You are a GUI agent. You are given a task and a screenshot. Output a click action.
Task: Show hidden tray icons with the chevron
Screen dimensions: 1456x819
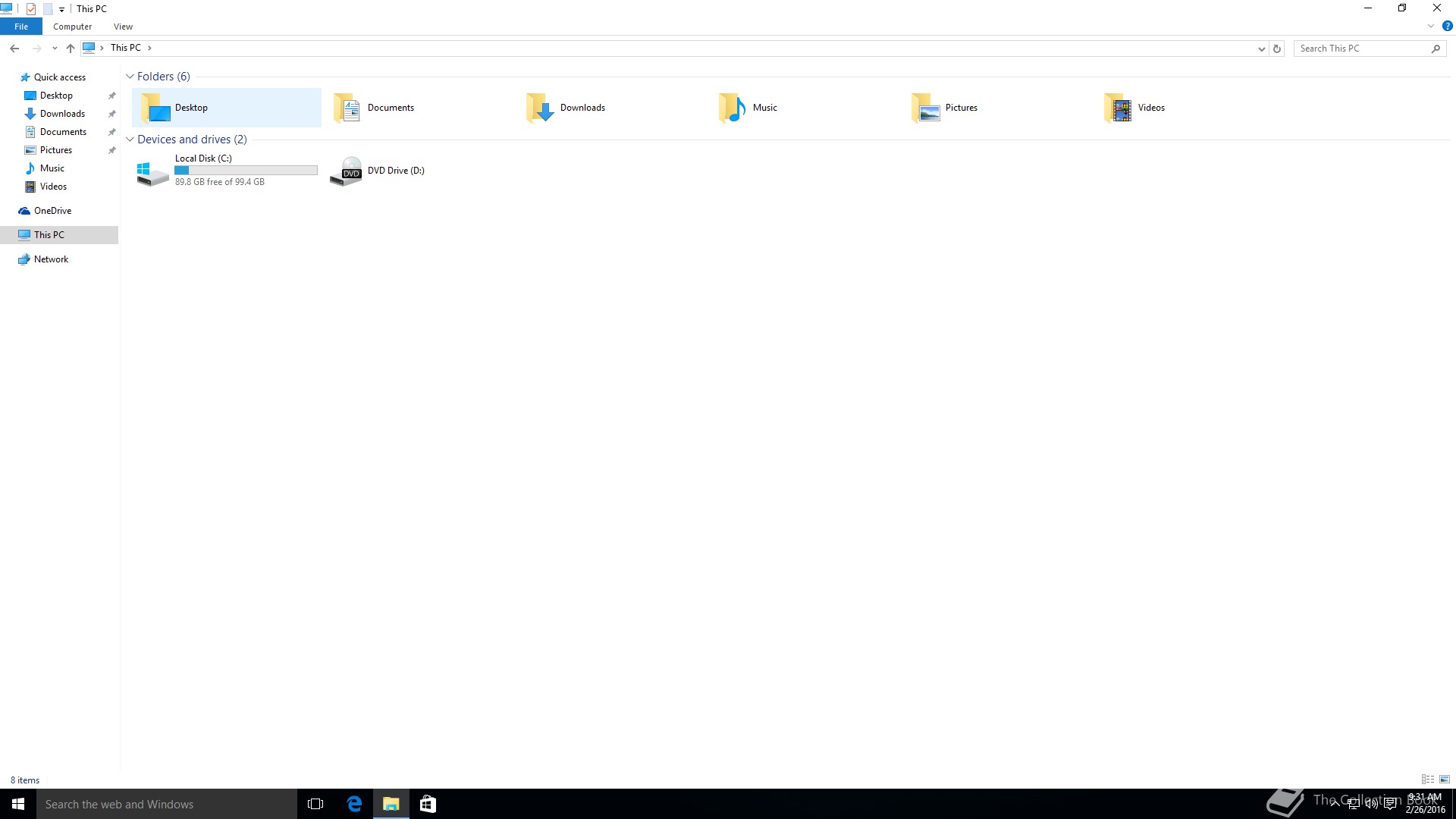coord(1335,804)
